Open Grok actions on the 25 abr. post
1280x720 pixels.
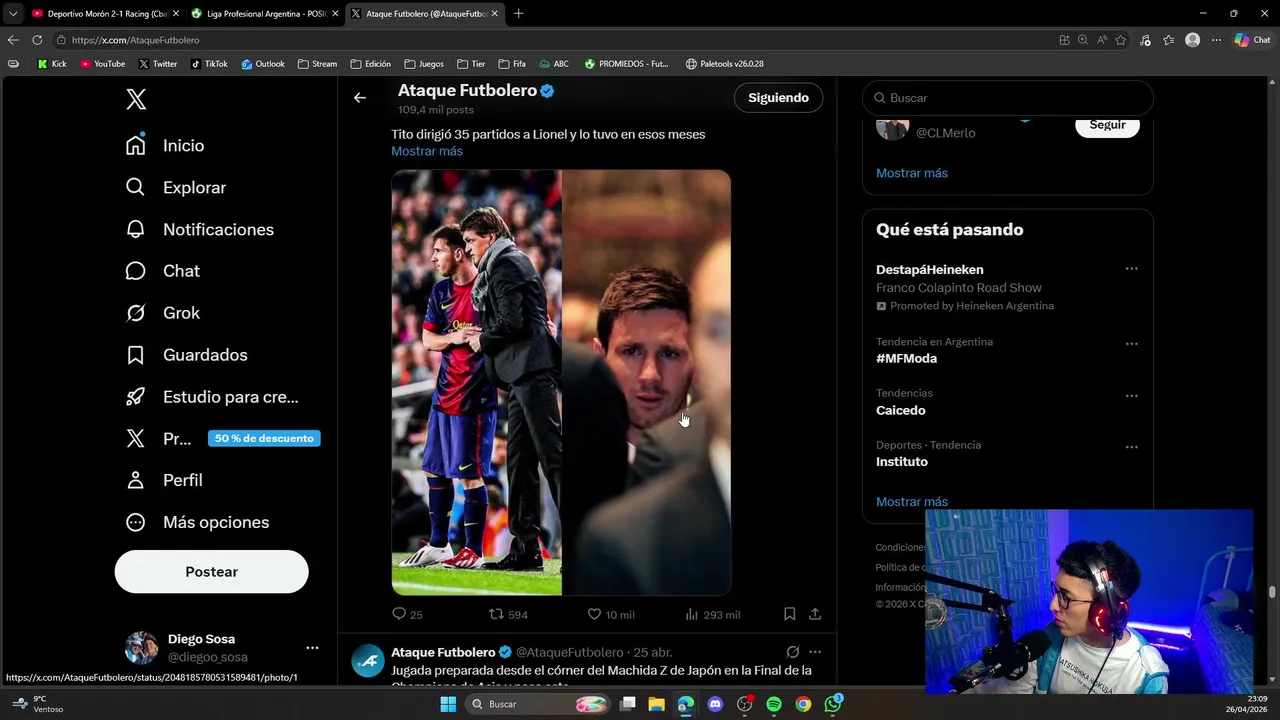click(x=792, y=652)
